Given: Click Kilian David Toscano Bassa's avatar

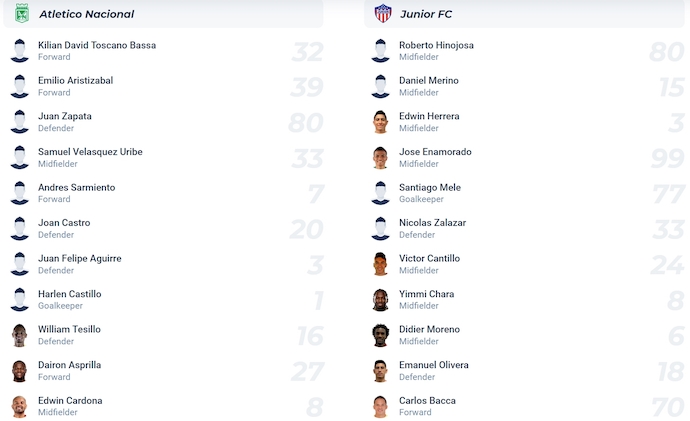Looking at the screenshot, I should (x=20, y=51).
